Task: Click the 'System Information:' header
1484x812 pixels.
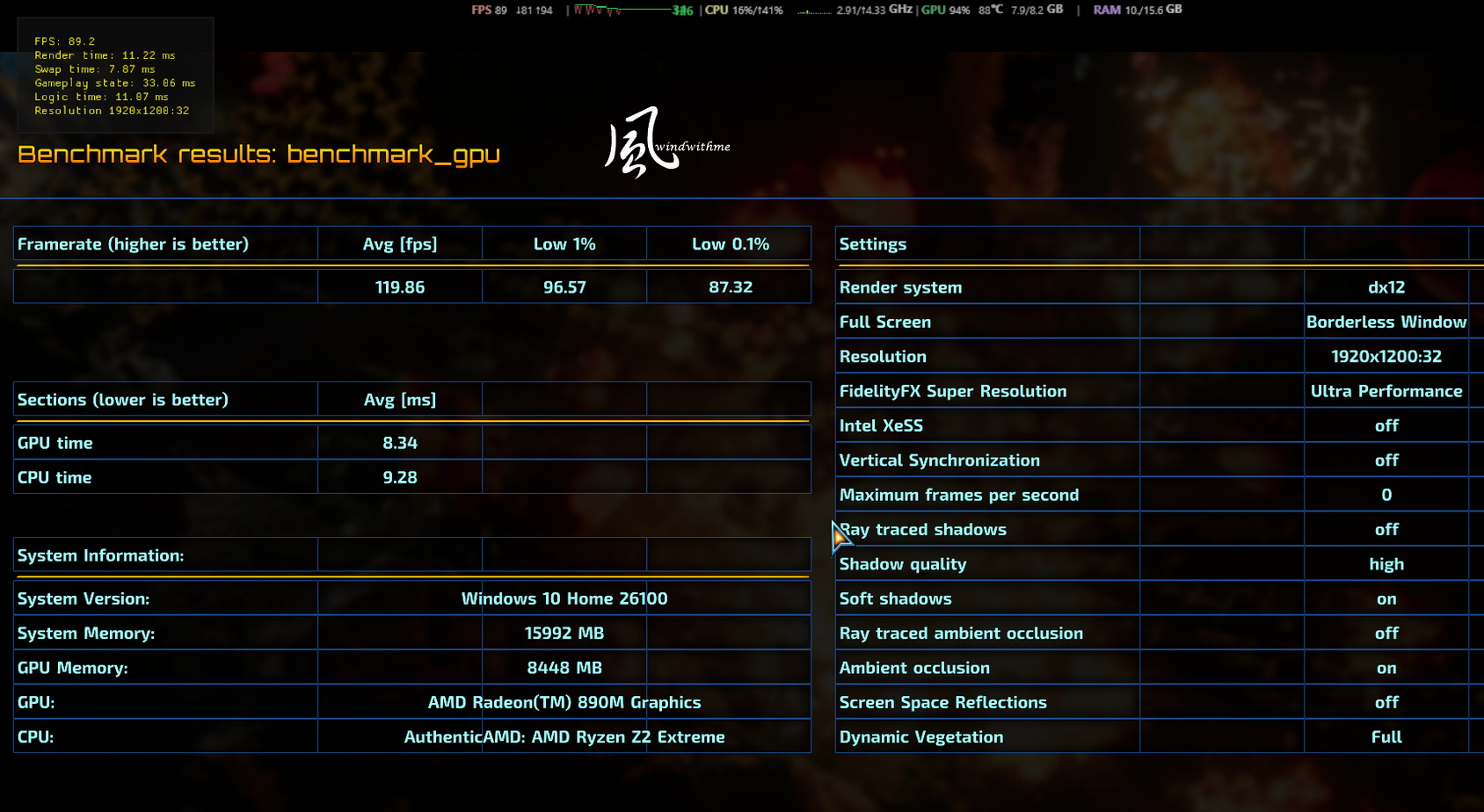Action: (x=101, y=555)
